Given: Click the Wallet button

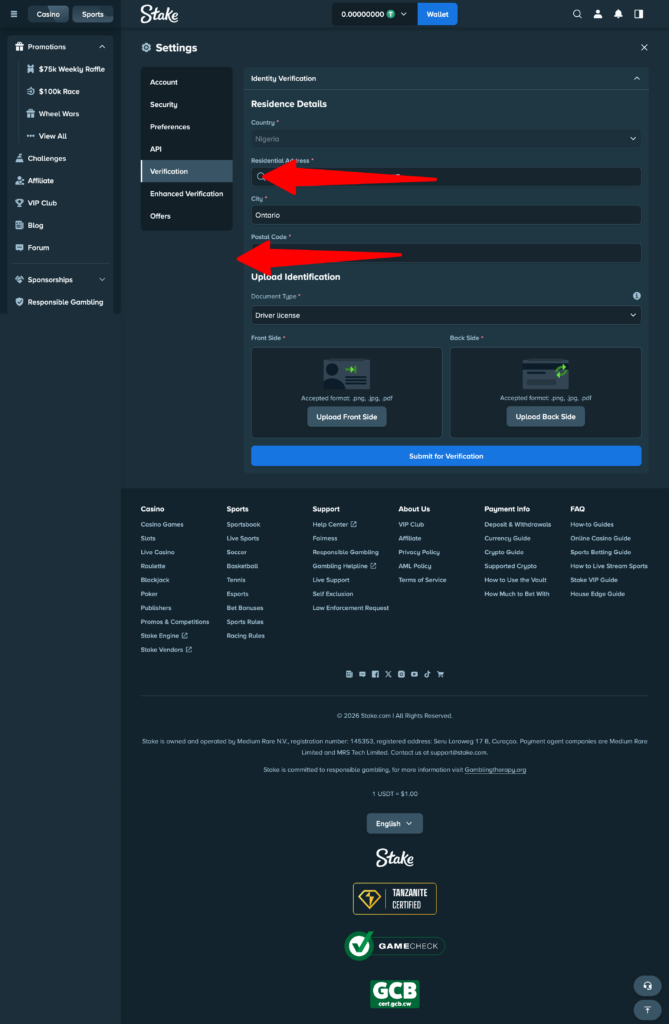Looking at the screenshot, I should click(437, 14).
